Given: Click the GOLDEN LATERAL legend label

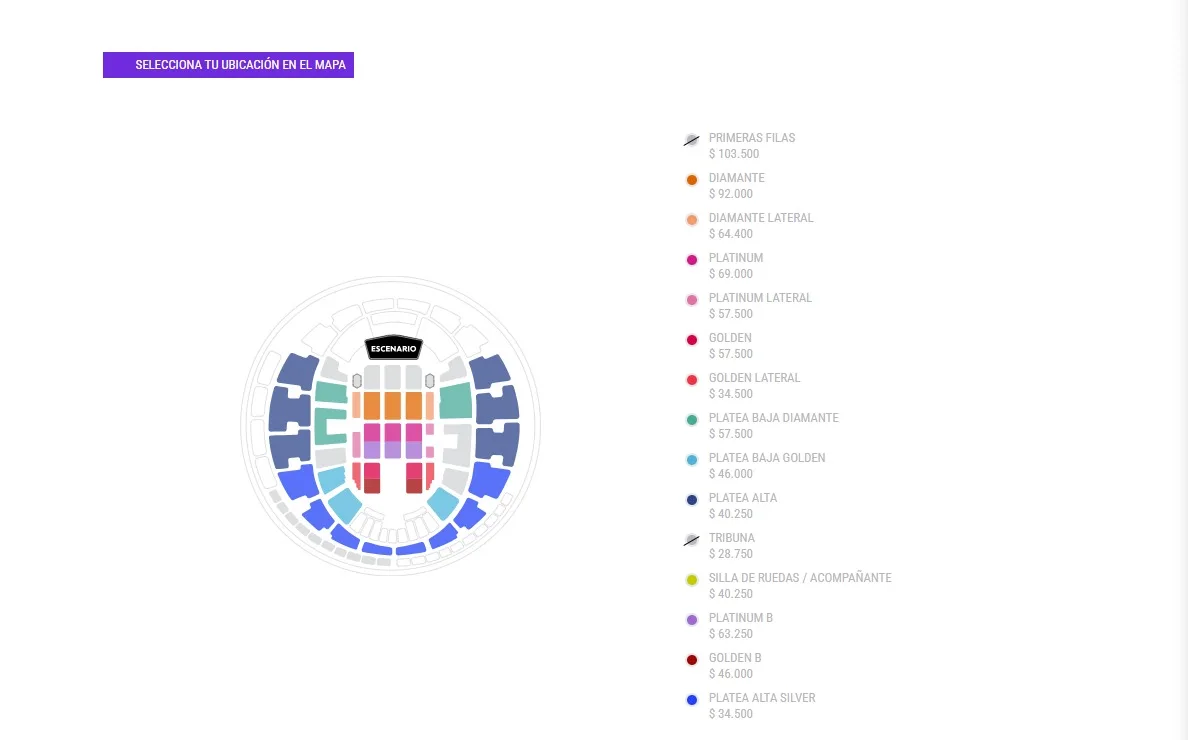Looking at the screenshot, I should 754,378.
